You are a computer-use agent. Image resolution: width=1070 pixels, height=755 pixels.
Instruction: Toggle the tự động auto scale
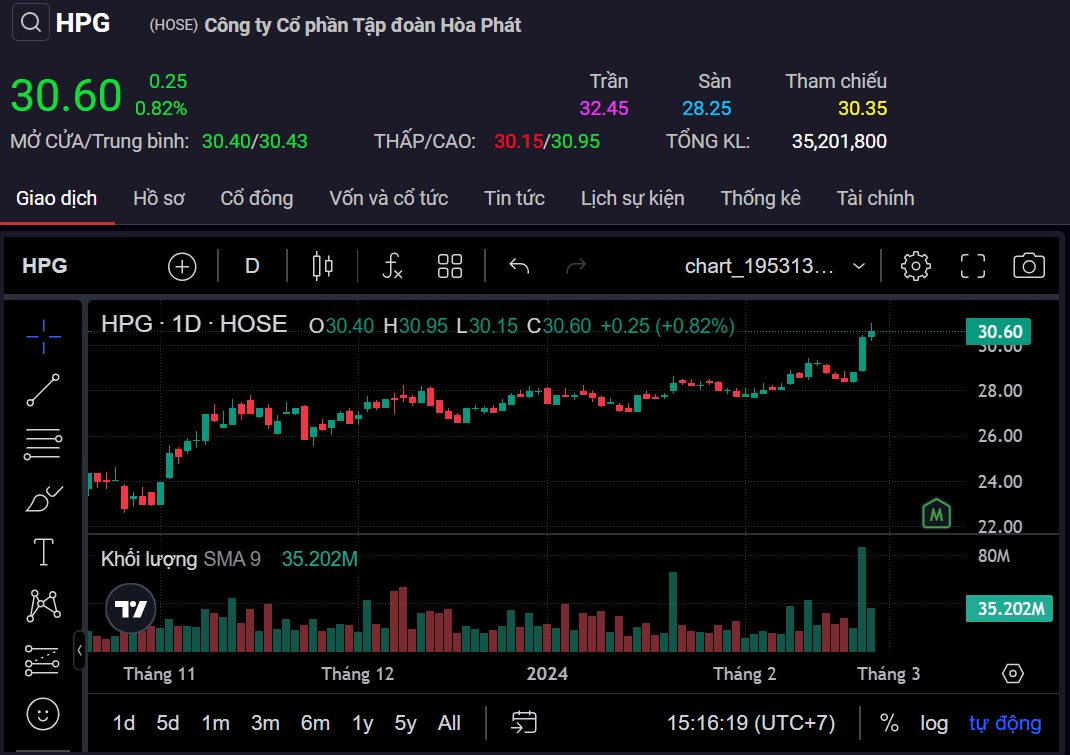point(1005,723)
